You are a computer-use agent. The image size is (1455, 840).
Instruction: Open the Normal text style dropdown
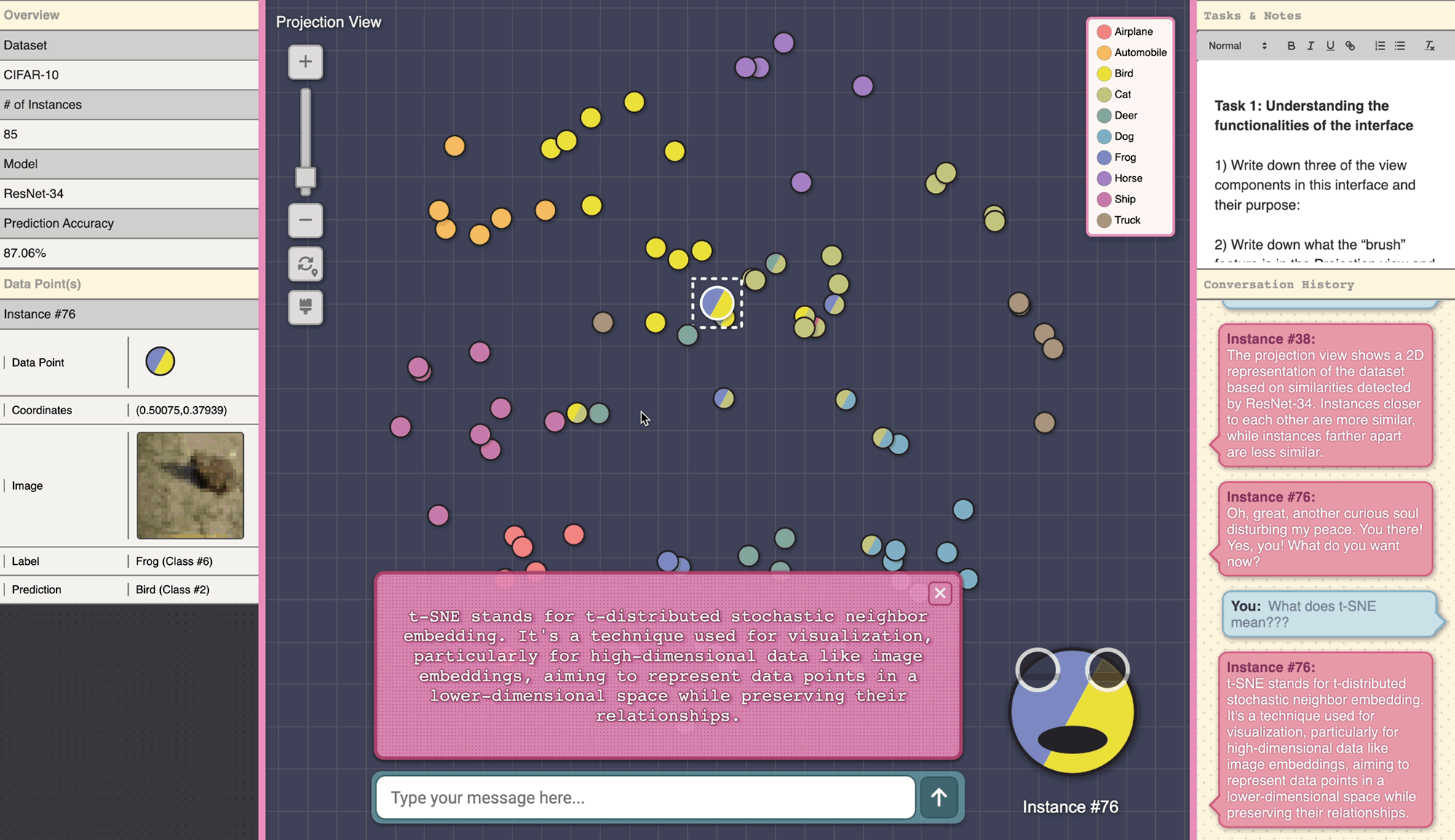point(1237,46)
